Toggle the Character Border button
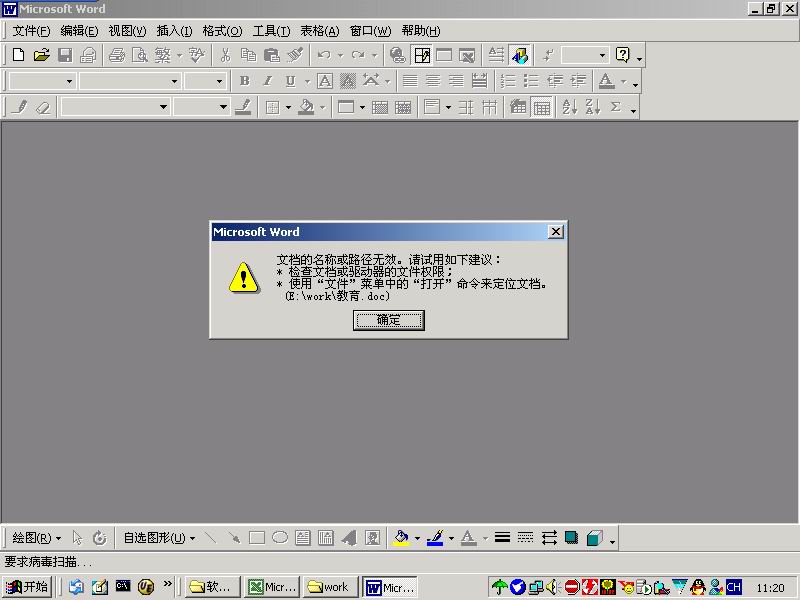Screen dimensions: 800x600 [x=324, y=81]
